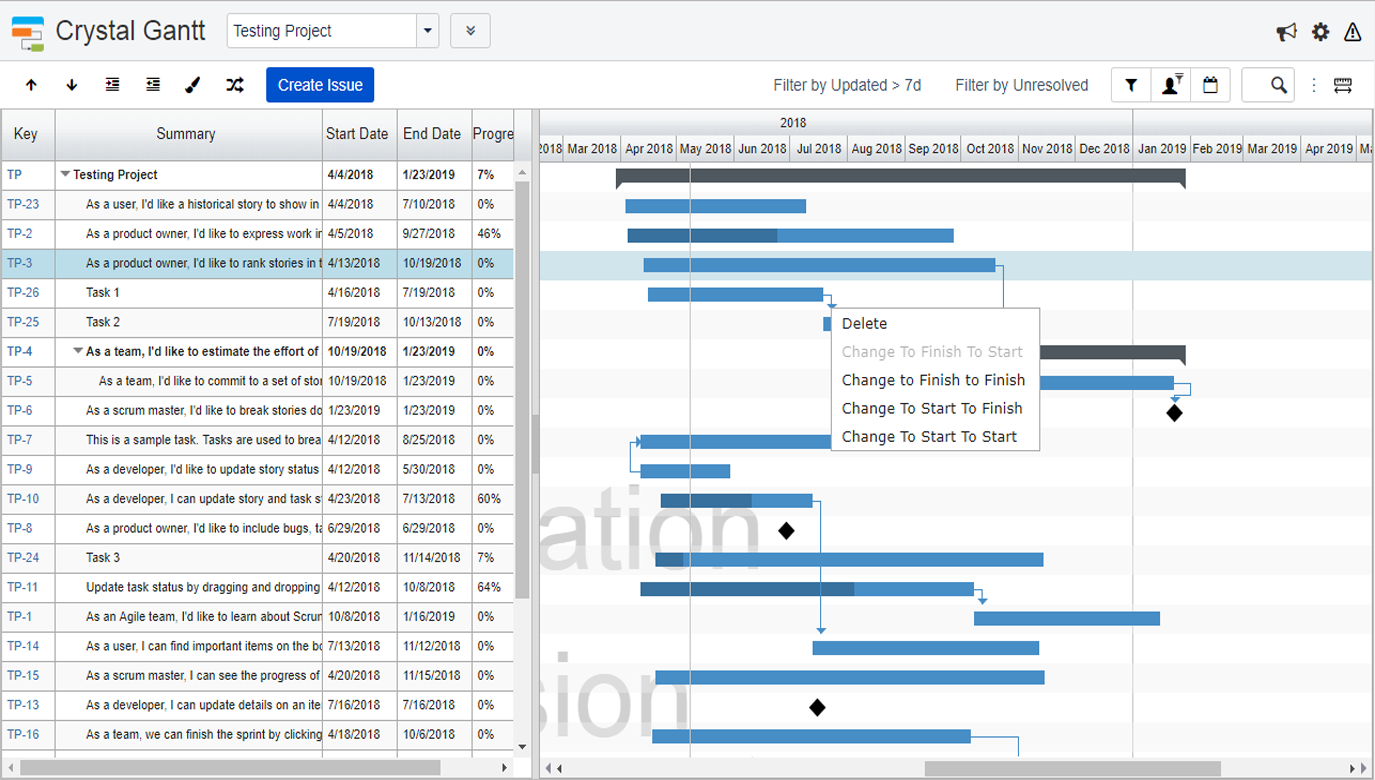Toggle Filter by Unresolved
1375x780 pixels.
coord(1021,85)
